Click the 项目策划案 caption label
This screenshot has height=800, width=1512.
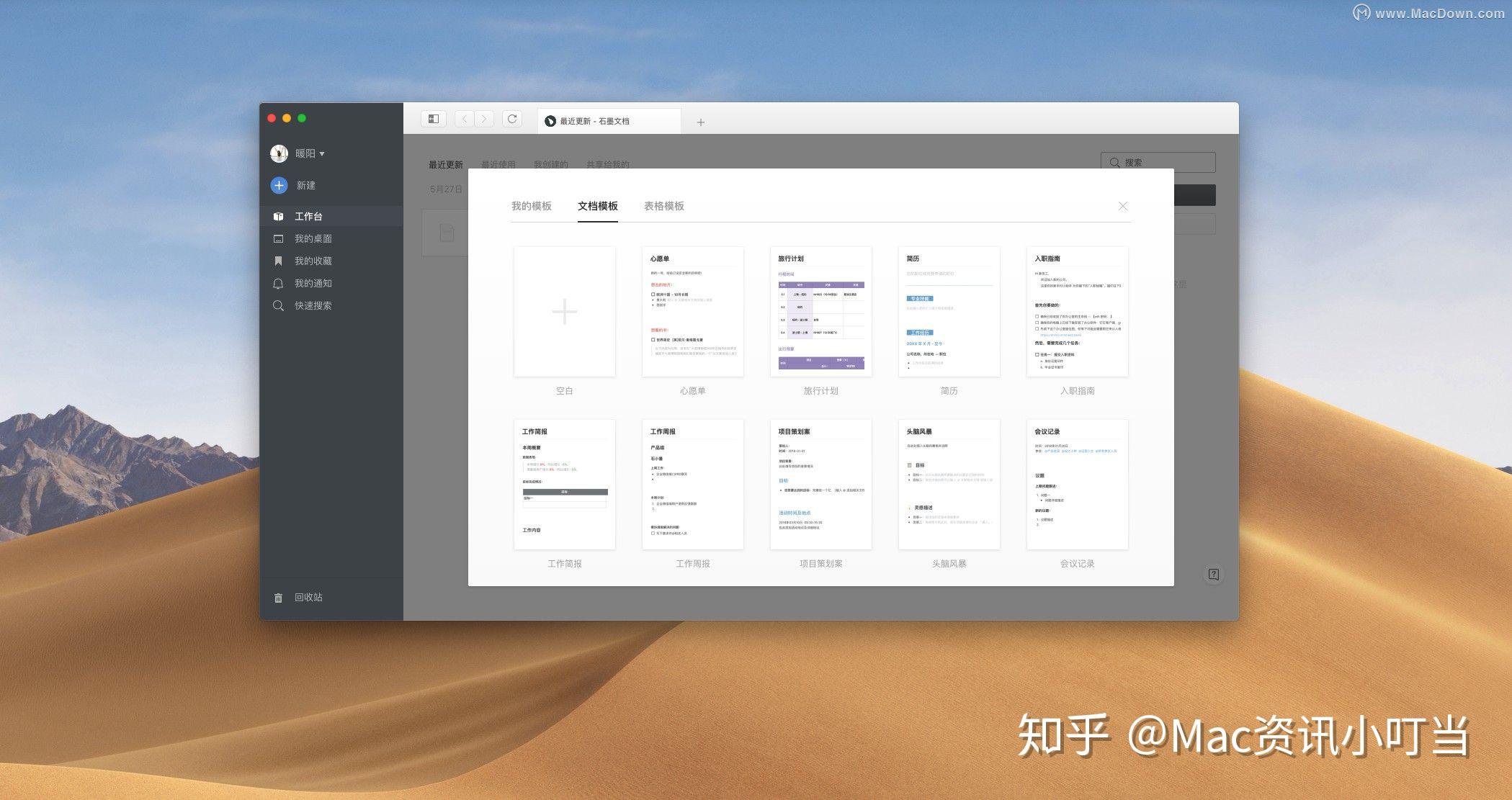(x=821, y=564)
